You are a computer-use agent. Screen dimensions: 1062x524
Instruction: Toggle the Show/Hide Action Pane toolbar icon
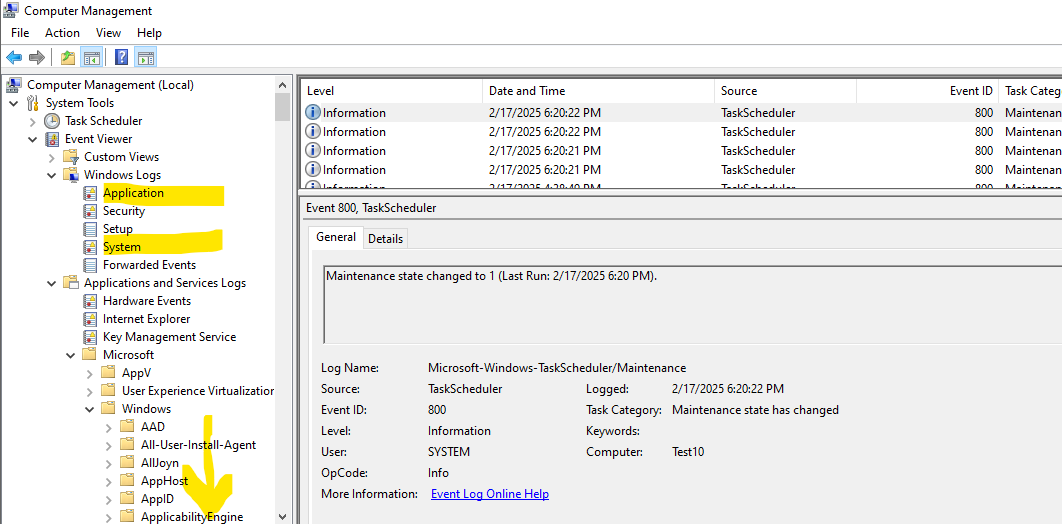pos(146,58)
